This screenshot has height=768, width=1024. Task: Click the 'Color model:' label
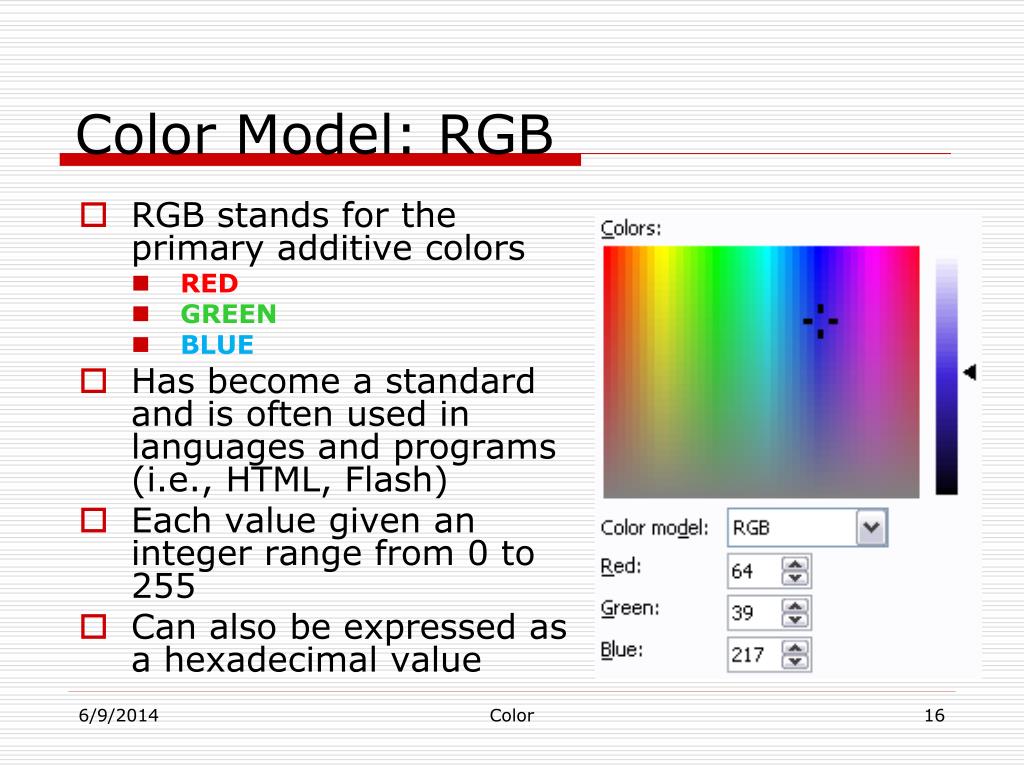[654, 527]
